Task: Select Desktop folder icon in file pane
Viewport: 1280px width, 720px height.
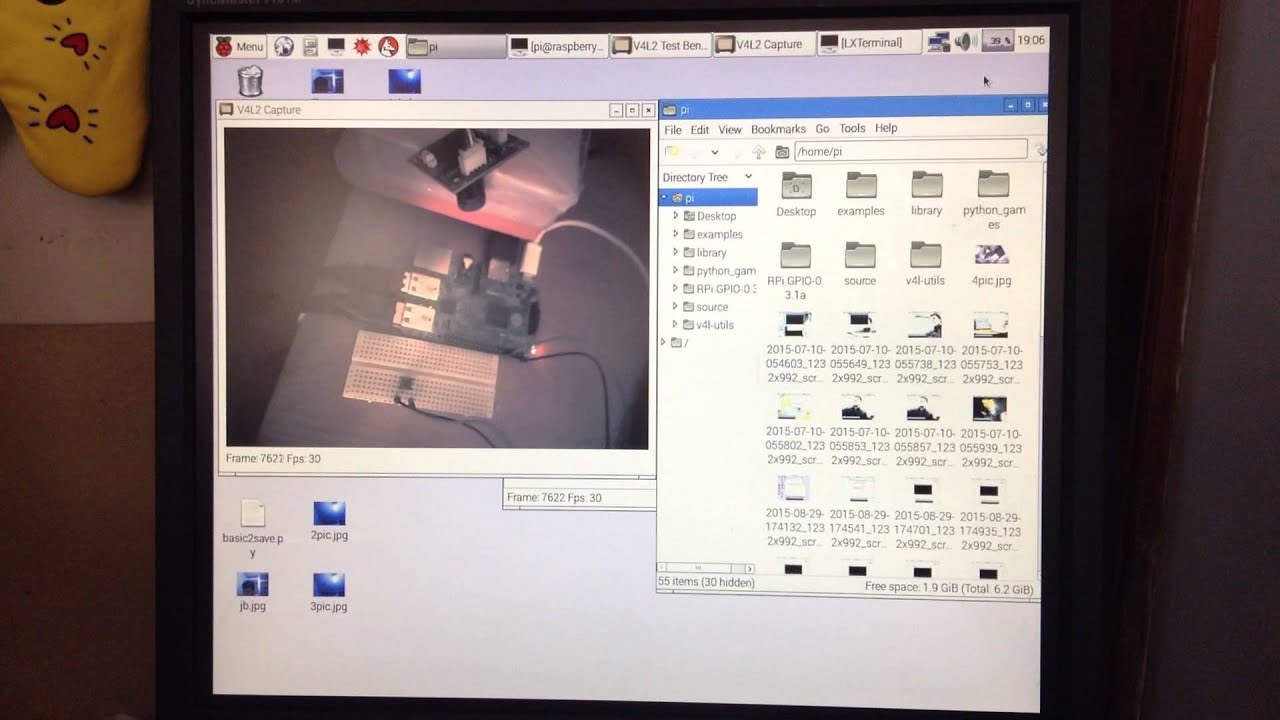Action: 796,186
